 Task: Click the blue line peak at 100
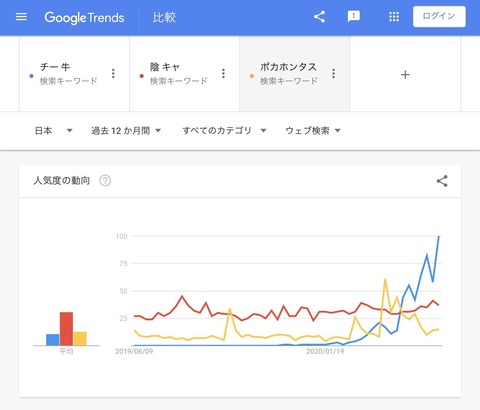click(x=439, y=236)
